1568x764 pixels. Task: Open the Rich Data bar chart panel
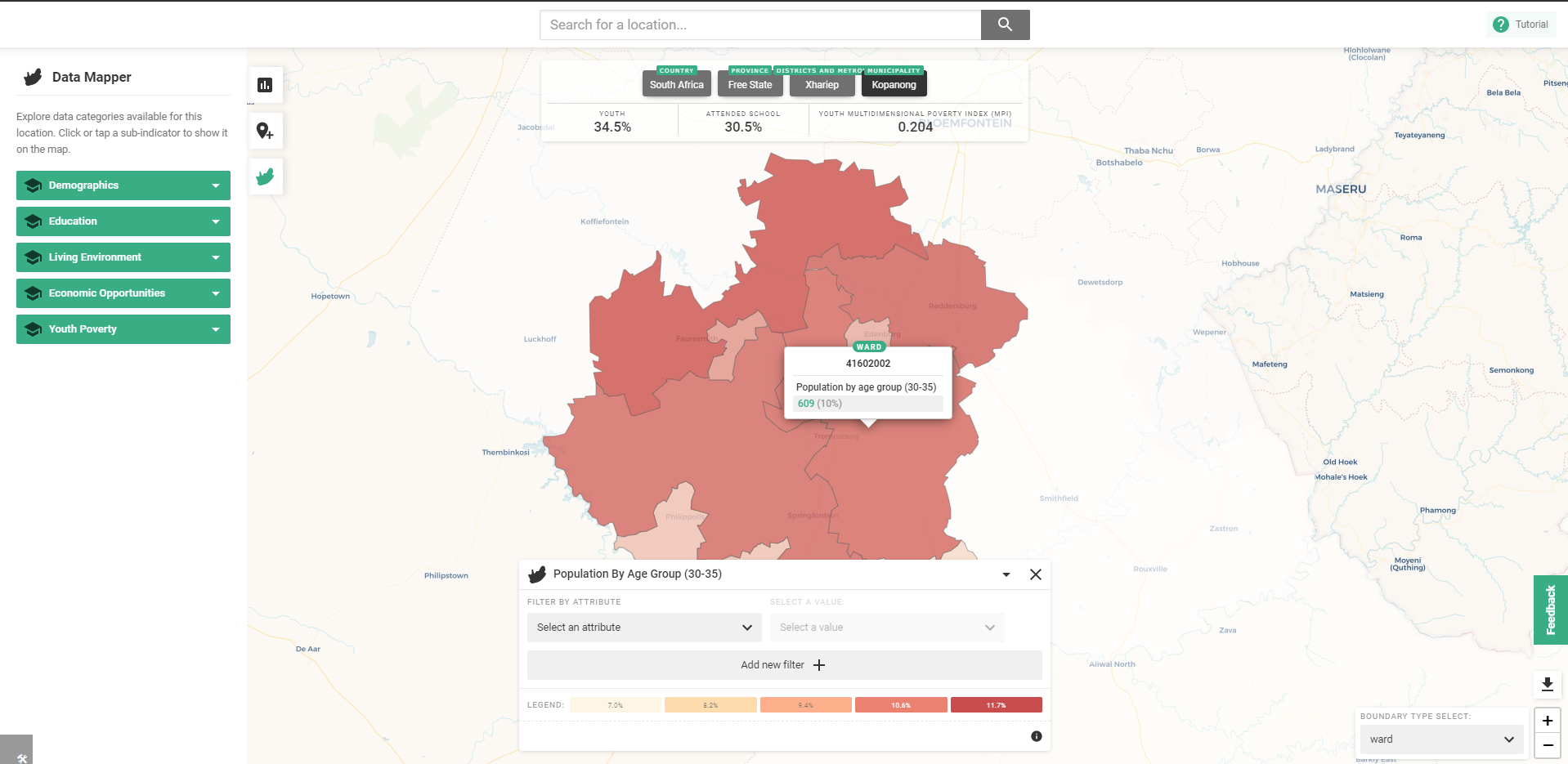265,84
